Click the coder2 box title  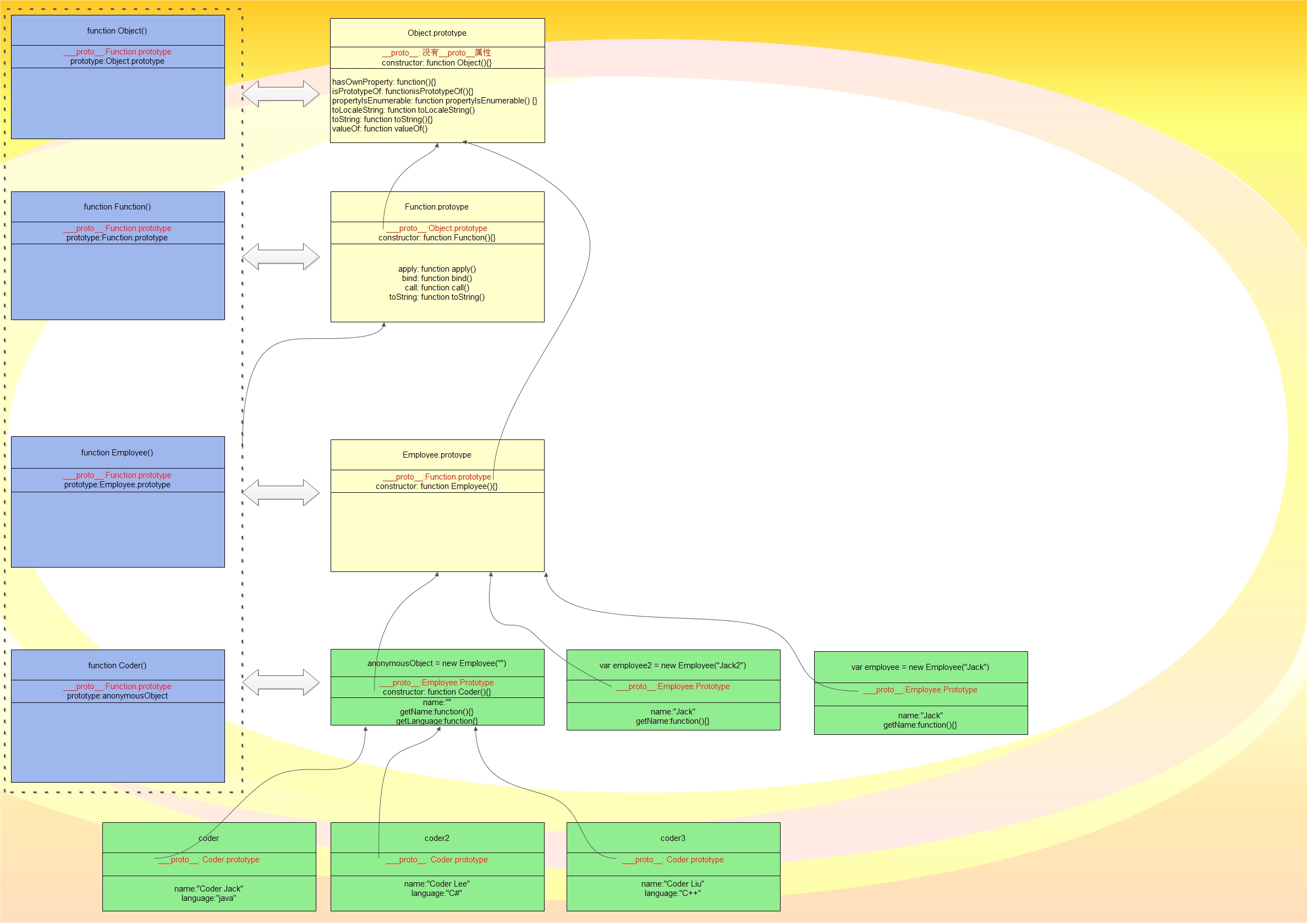pyautogui.click(x=437, y=838)
